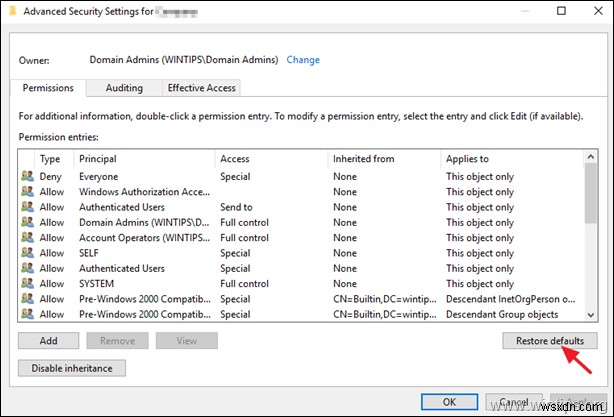Open the Effective Access tab
The image size is (614, 417).
coord(201,88)
